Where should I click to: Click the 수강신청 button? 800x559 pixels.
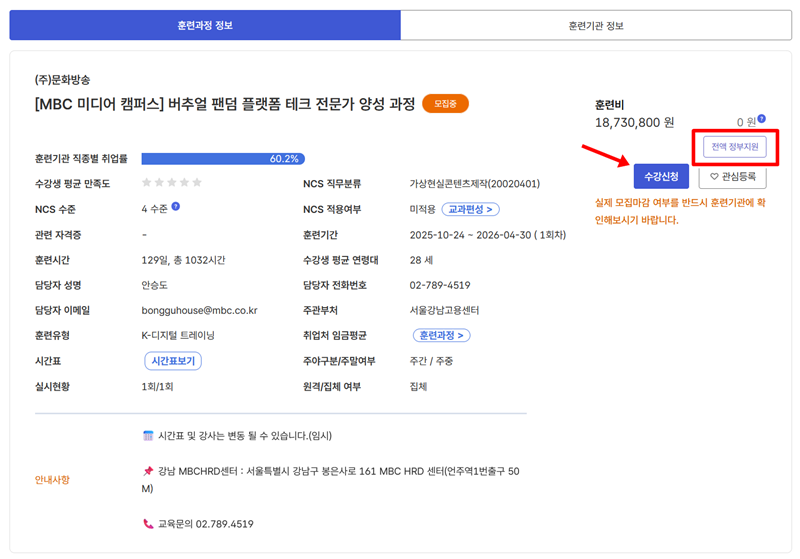pyautogui.click(x=661, y=176)
